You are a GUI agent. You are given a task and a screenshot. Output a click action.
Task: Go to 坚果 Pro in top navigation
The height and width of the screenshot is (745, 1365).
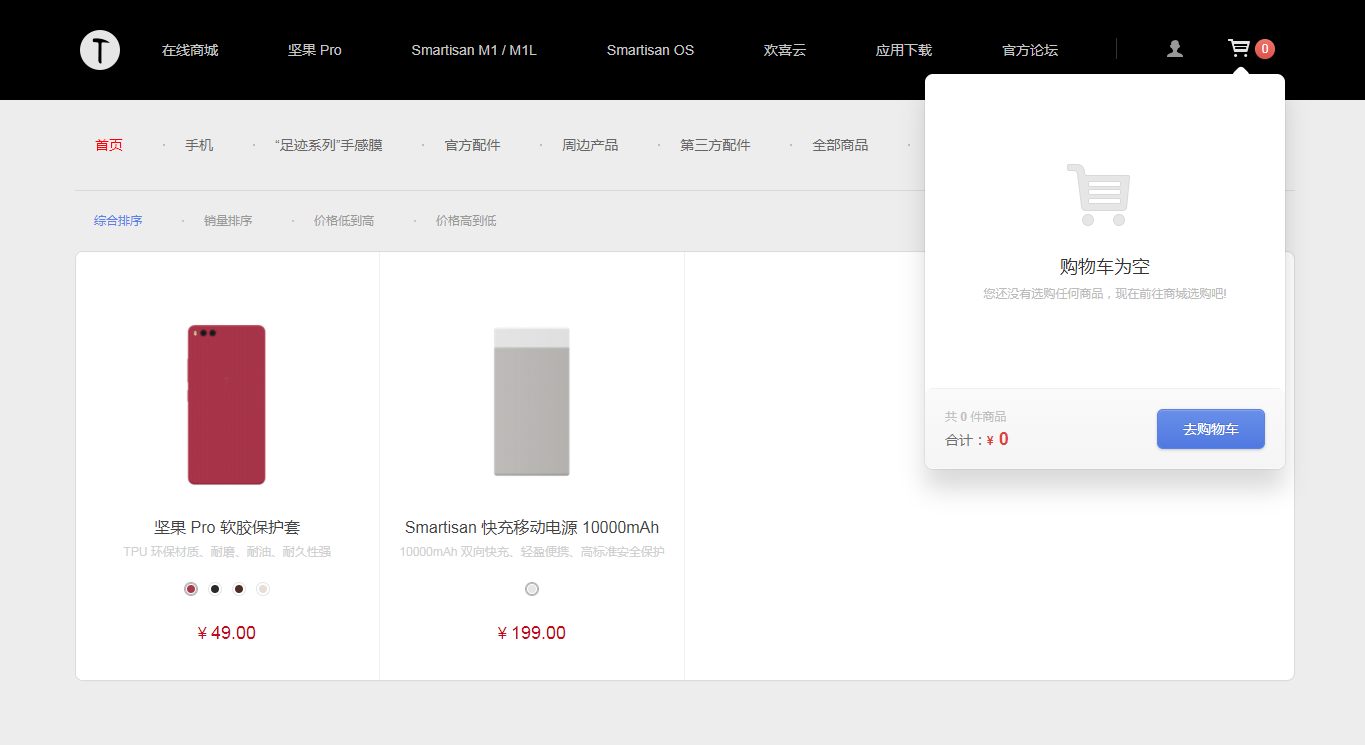click(x=315, y=50)
